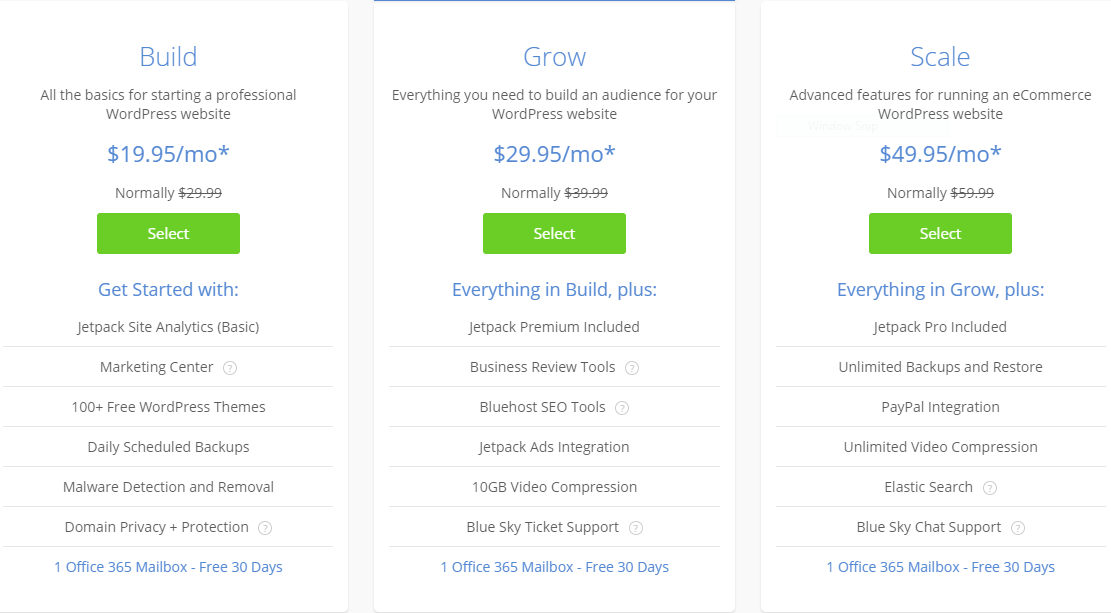1111x613 pixels.
Task: Click 'Daily Scheduled Backups' feature
Action: 168,447
